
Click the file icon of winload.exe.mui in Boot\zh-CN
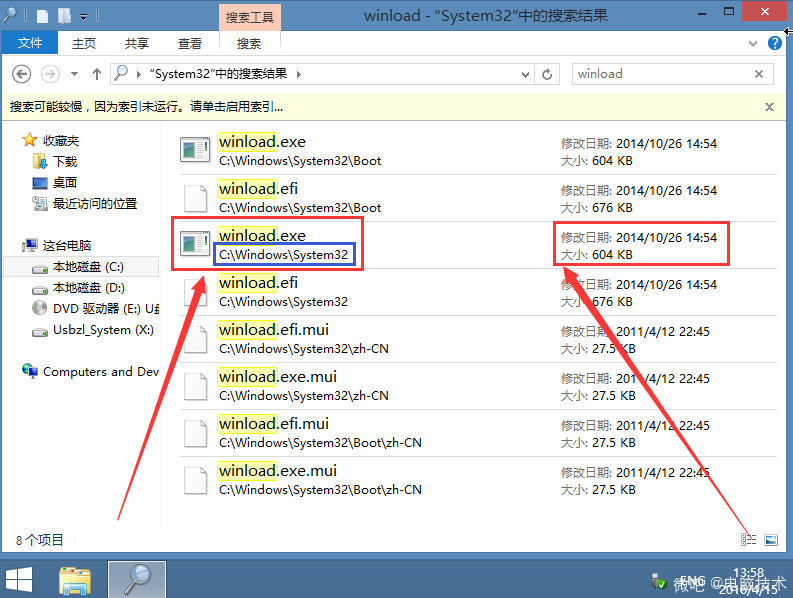[x=195, y=480]
